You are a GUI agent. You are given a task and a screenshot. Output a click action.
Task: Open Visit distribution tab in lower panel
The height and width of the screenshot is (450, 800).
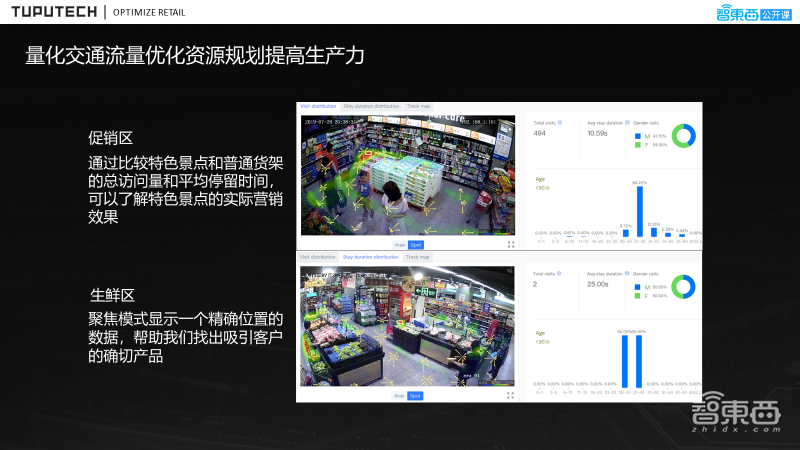(x=317, y=257)
